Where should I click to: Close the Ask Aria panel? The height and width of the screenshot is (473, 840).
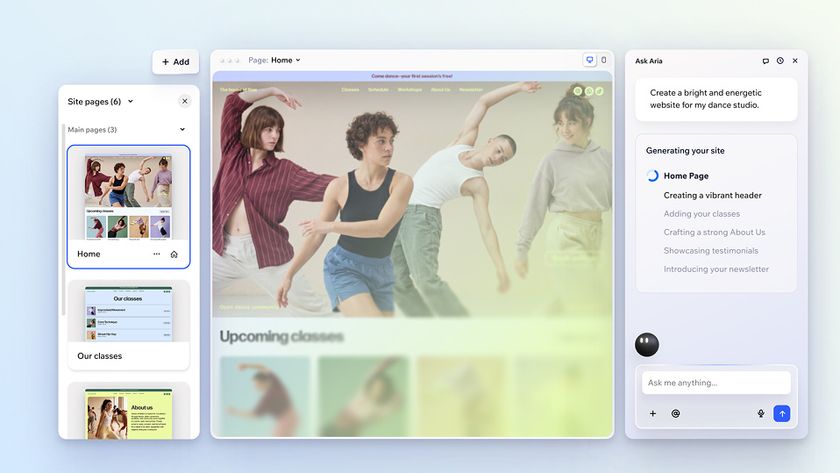(x=795, y=61)
